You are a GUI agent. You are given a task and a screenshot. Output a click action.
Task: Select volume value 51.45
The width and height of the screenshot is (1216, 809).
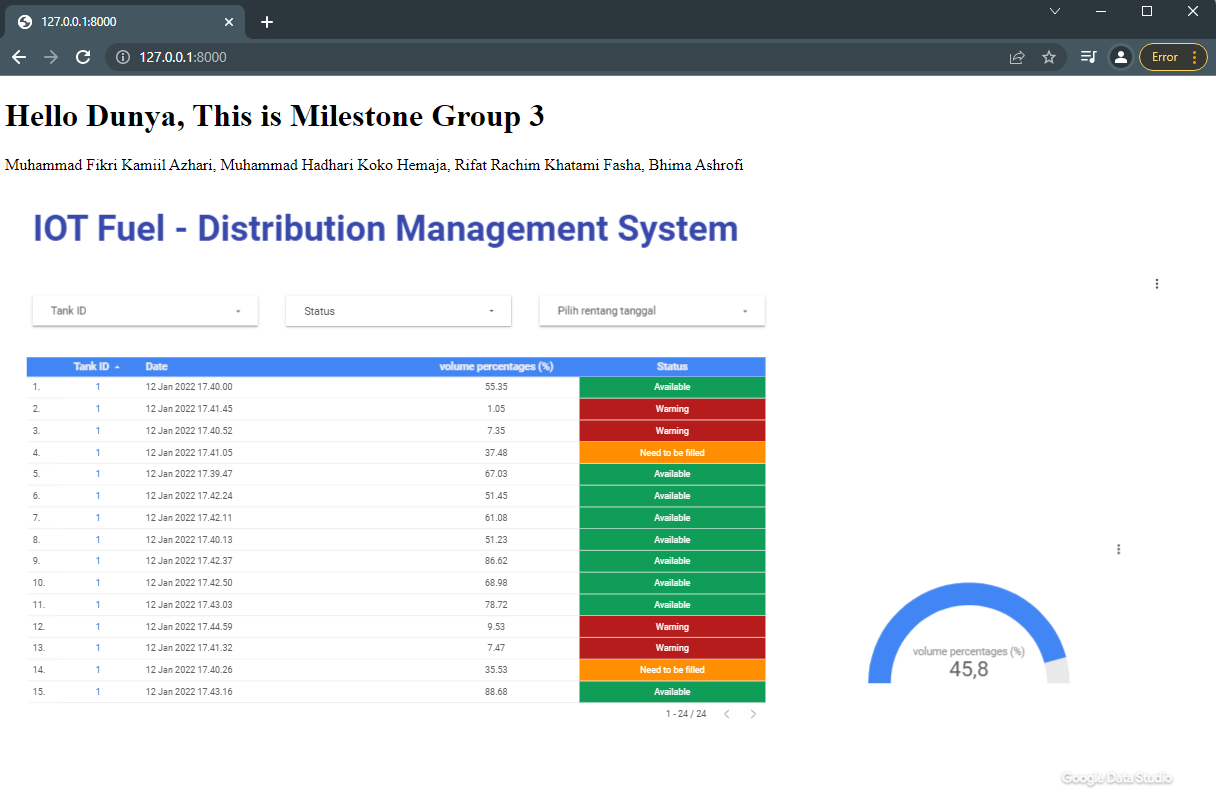pos(496,496)
